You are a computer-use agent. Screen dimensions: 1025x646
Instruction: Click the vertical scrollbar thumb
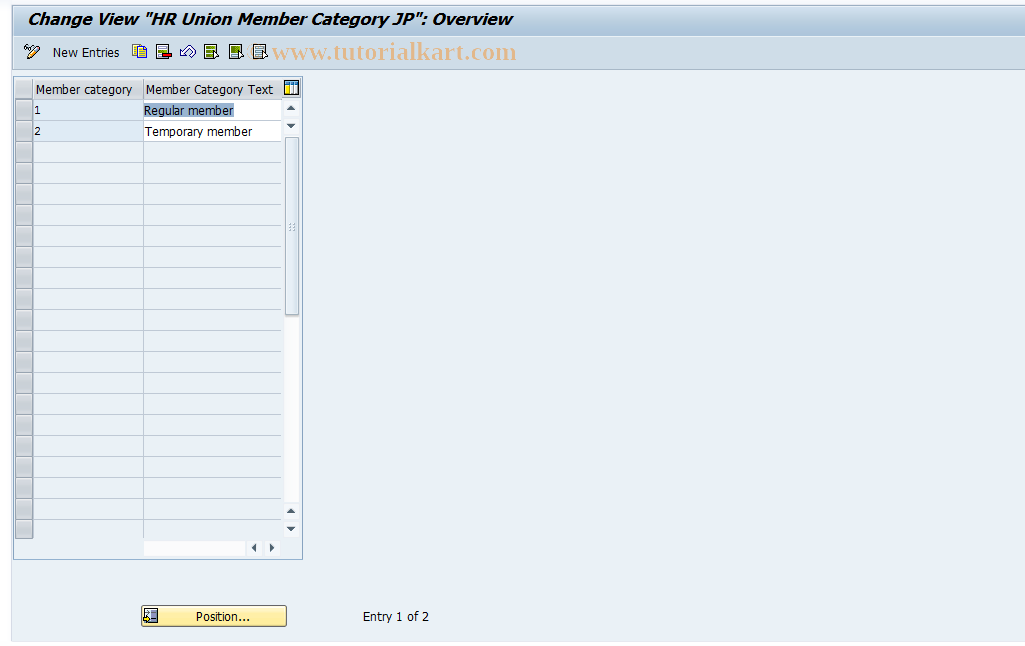tap(292, 226)
